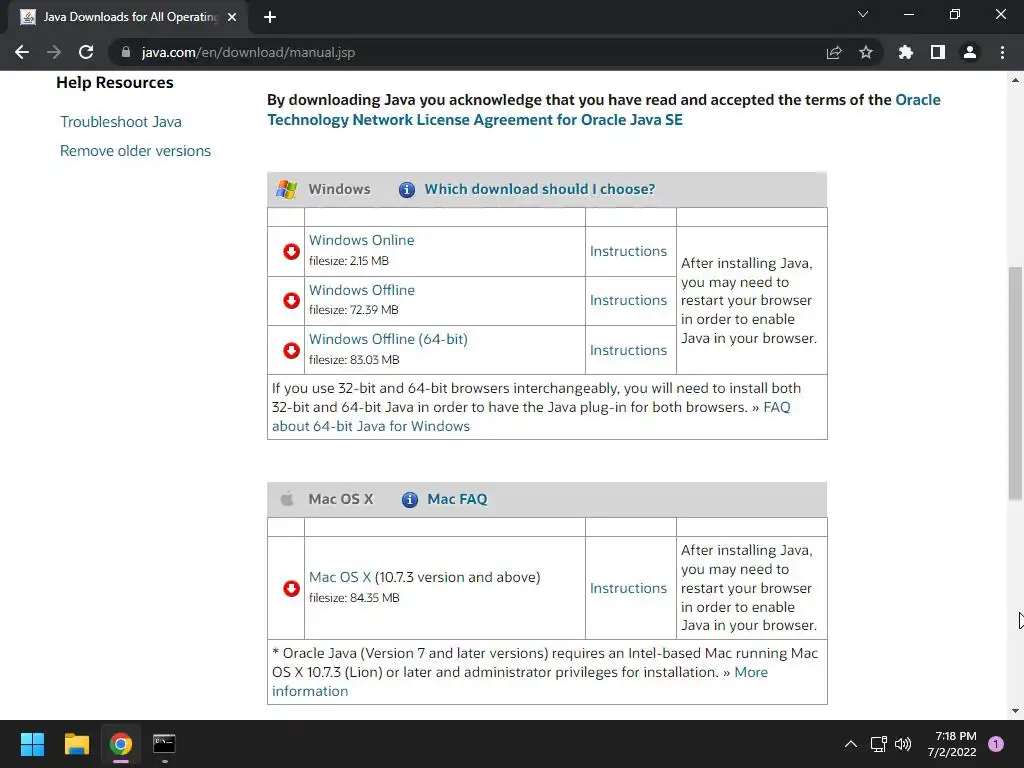Click the red download icon for Windows Offline 72.39 MB
Viewport: 1024px width, 768px height.
tap(291, 300)
